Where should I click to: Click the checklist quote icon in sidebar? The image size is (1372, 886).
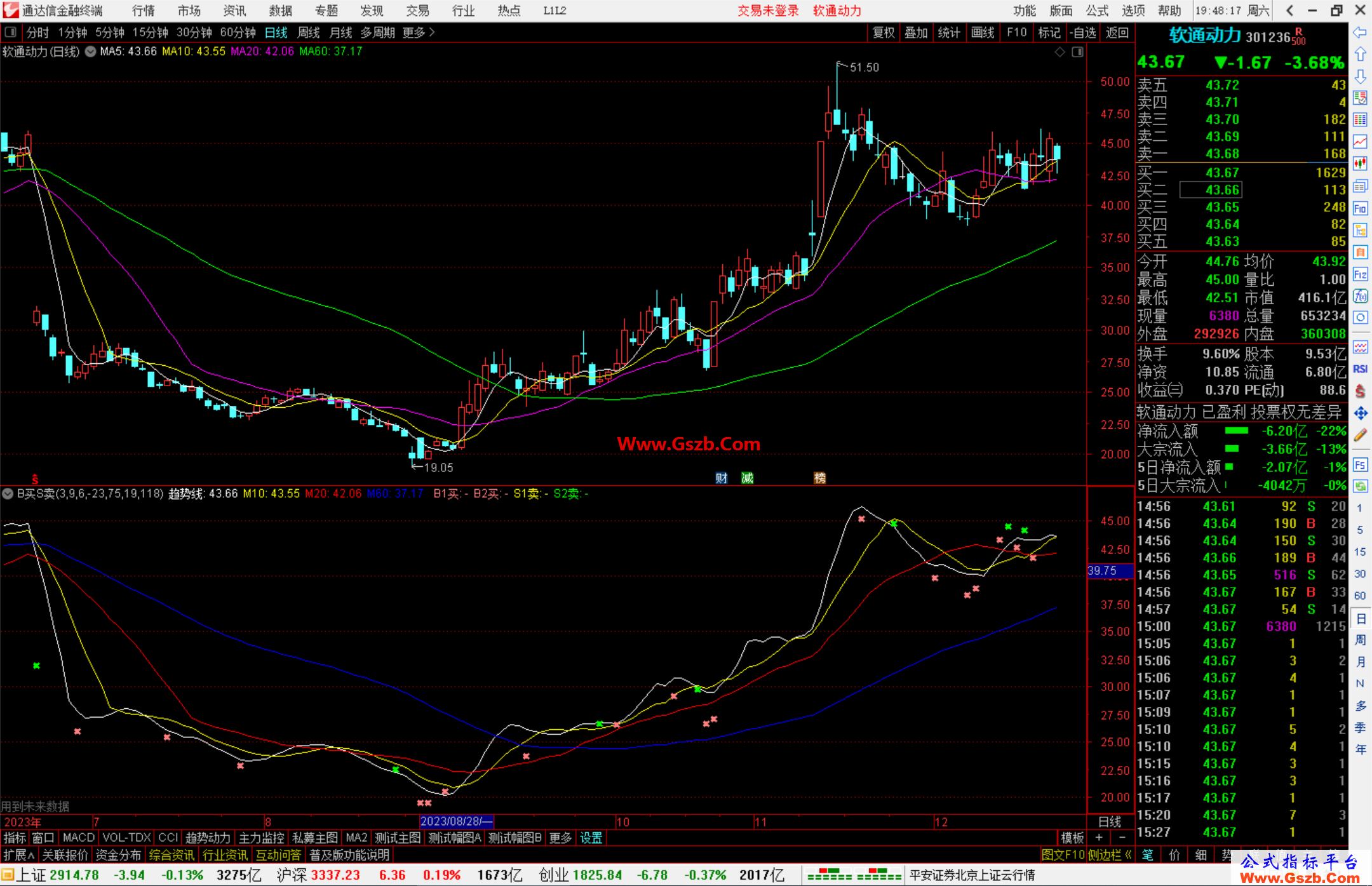pyautogui.click(x=1360, y=98)
